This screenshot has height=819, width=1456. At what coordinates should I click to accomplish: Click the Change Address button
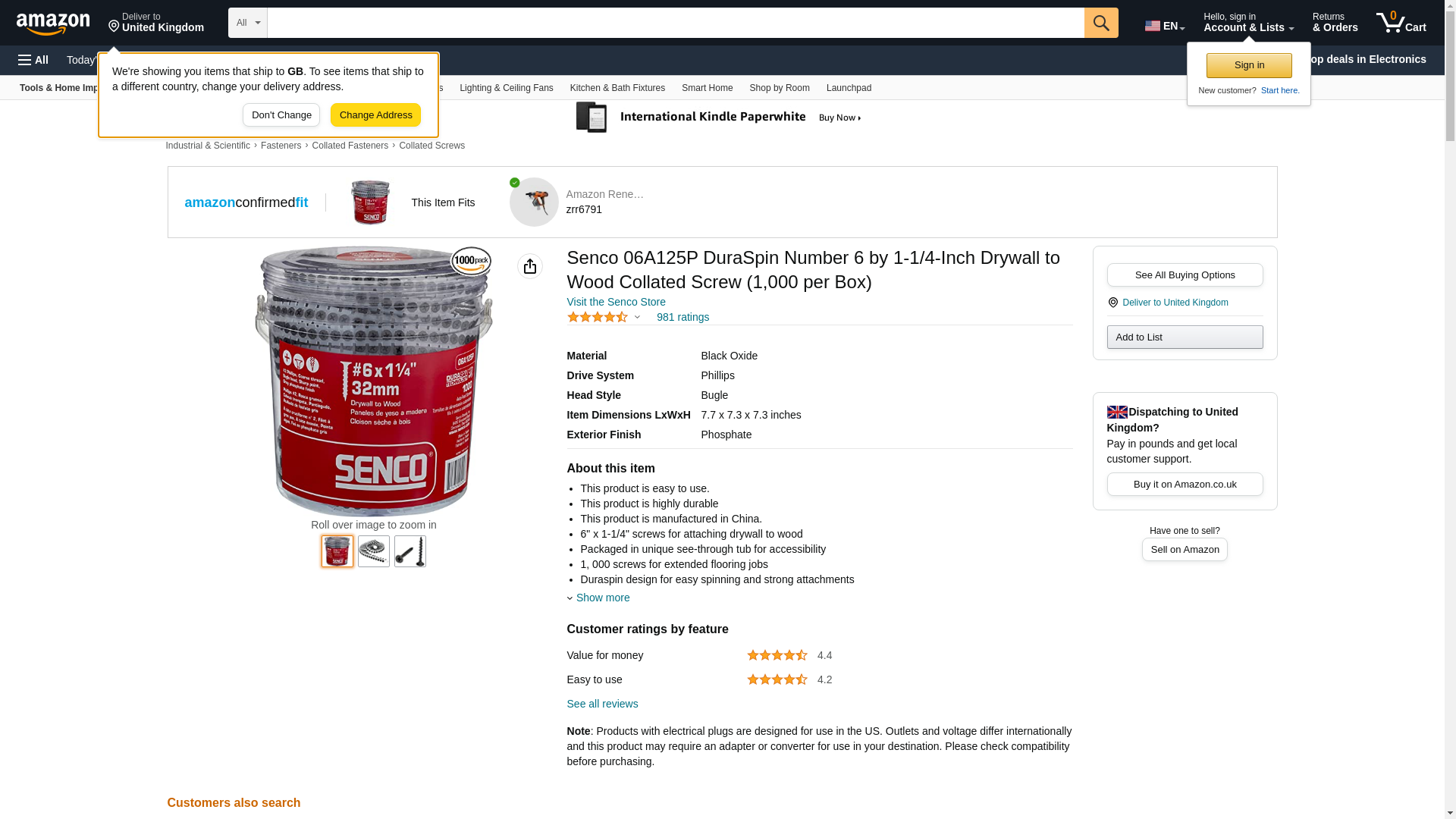[375, 115]
